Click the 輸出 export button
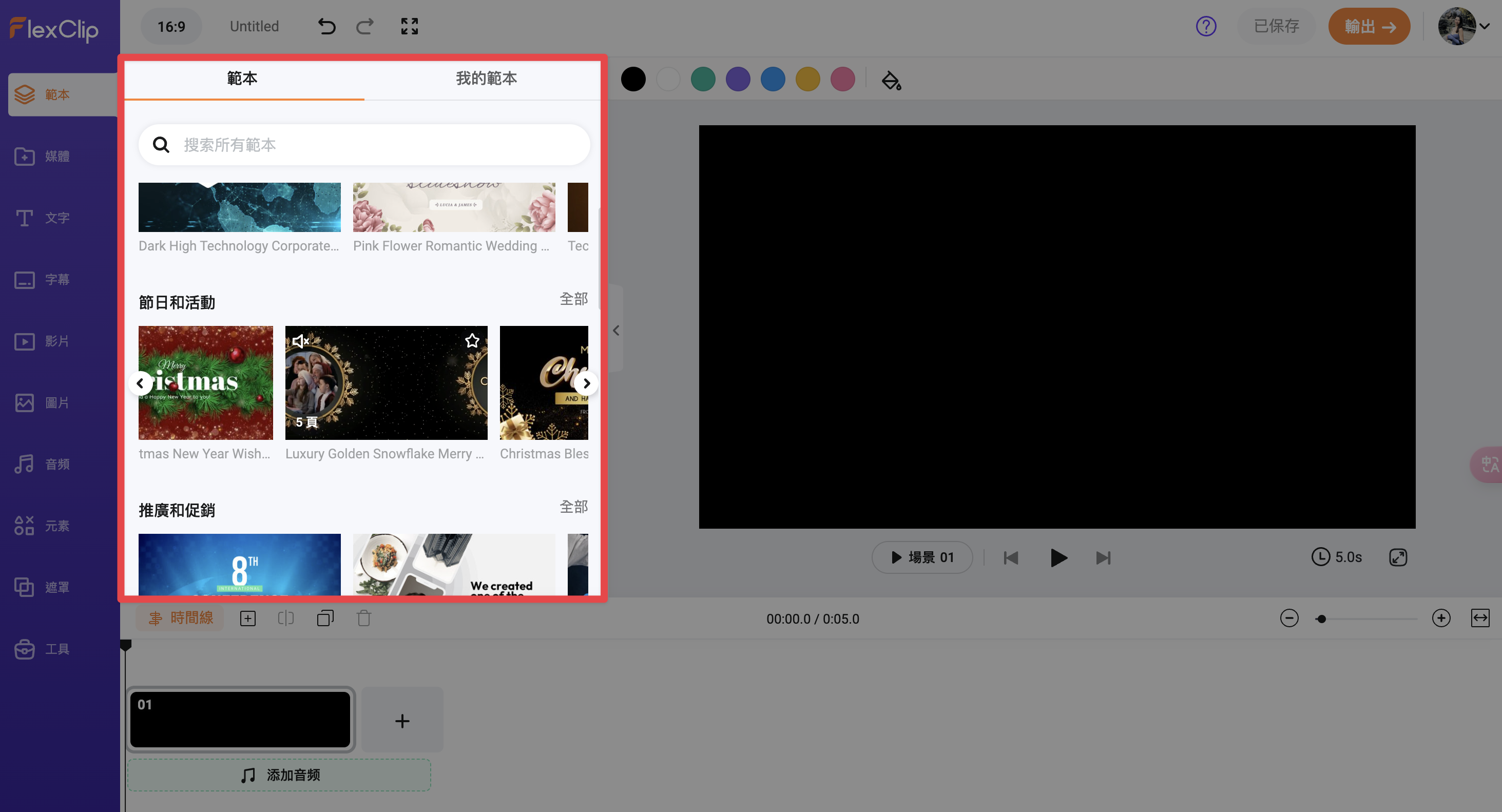This screenshot has height=812, width=1502. [x=1369, y=26]
